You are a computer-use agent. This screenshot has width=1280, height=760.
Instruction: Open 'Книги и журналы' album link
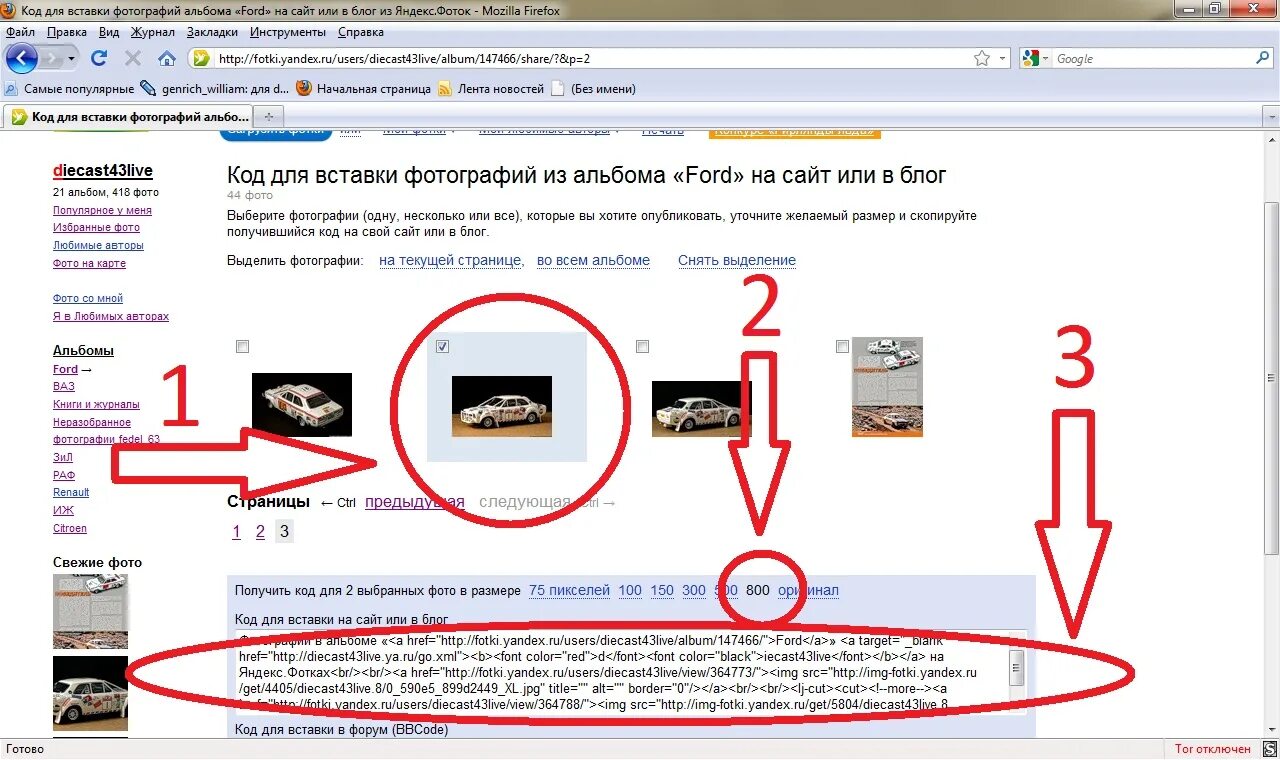pyautogui.click(x=96, y=405)
